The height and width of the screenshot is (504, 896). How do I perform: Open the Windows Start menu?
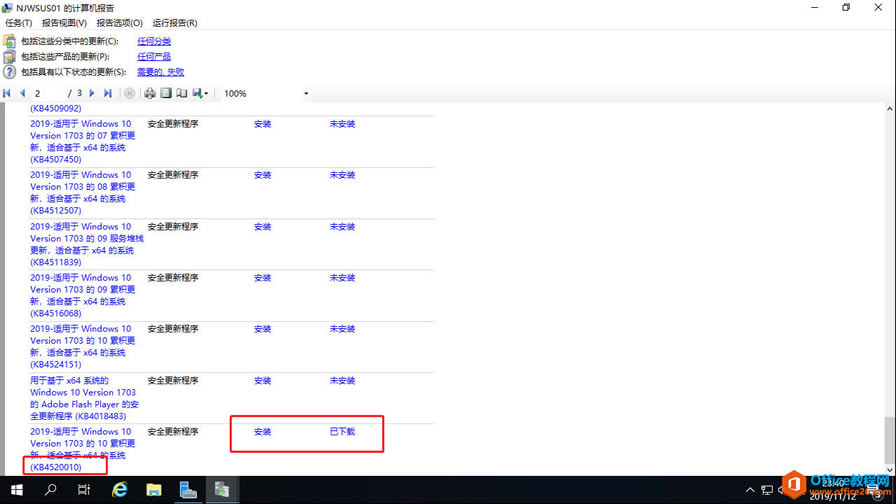tap(17, 490)
